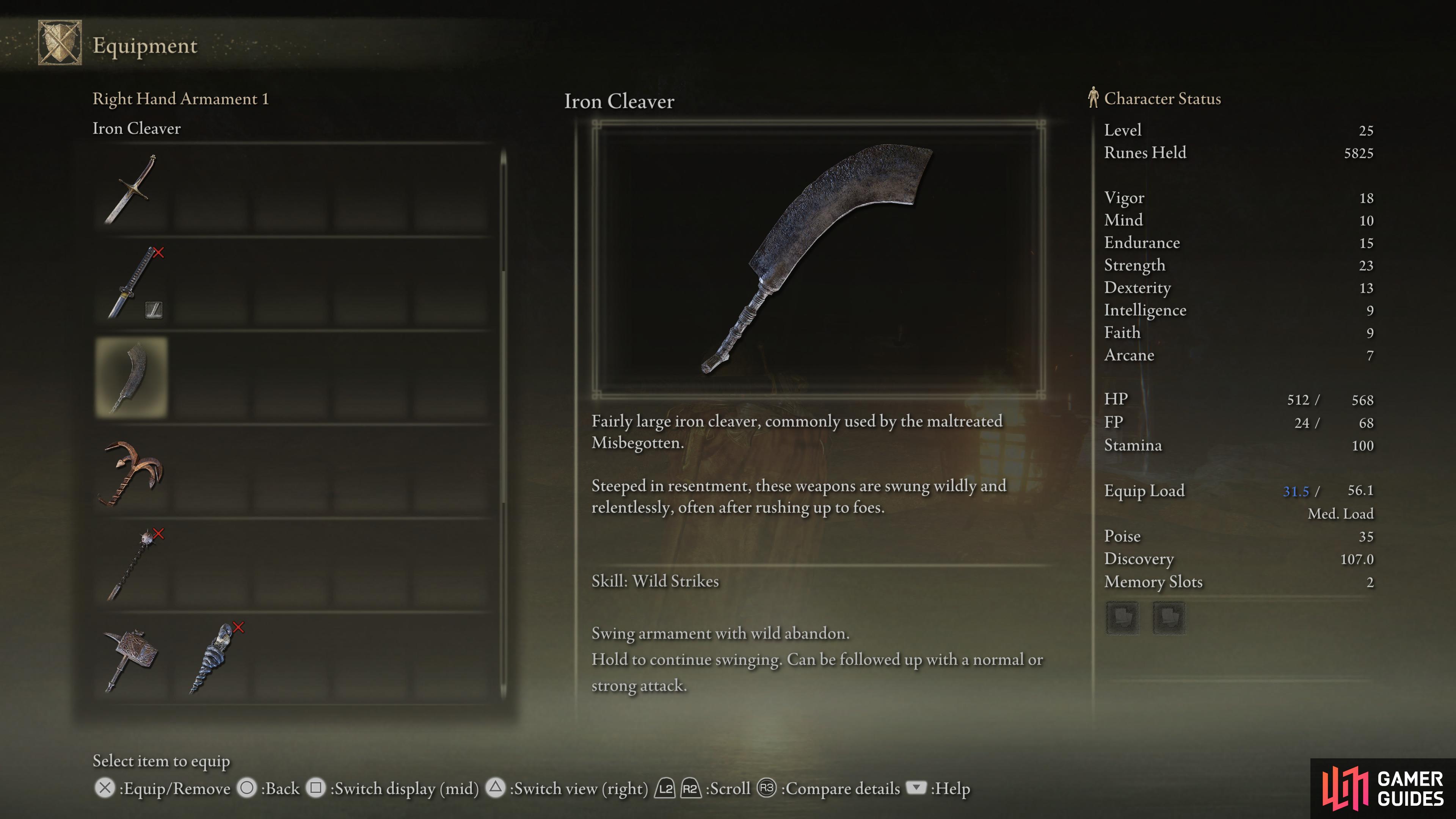Click the Character Status figure icon
Screen dimensions: 1456x819
(x=1093, y=97)
